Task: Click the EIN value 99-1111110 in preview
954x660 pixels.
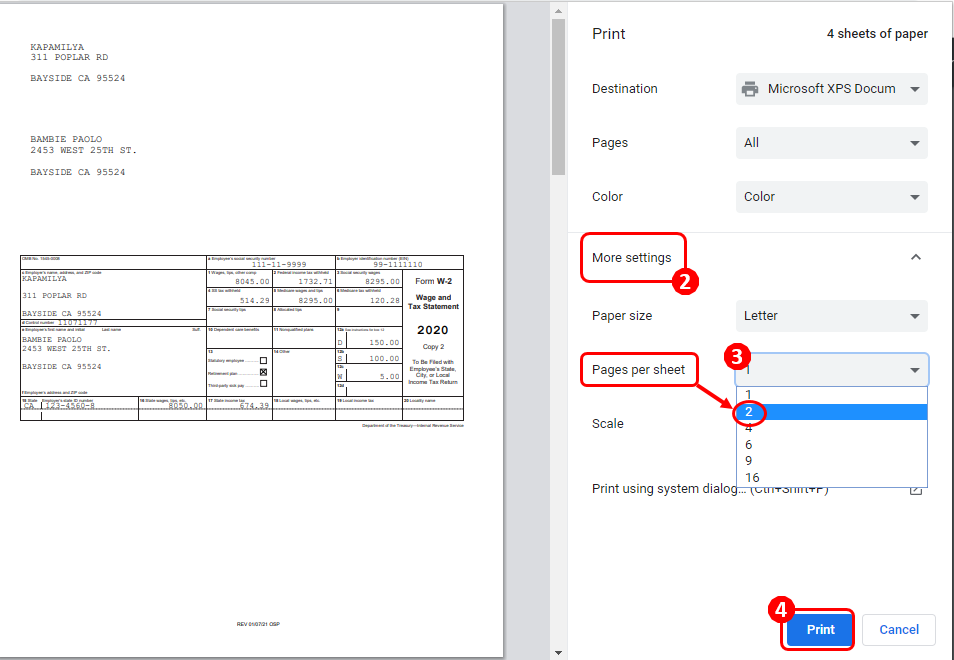Action: click(x=398, y=265)
